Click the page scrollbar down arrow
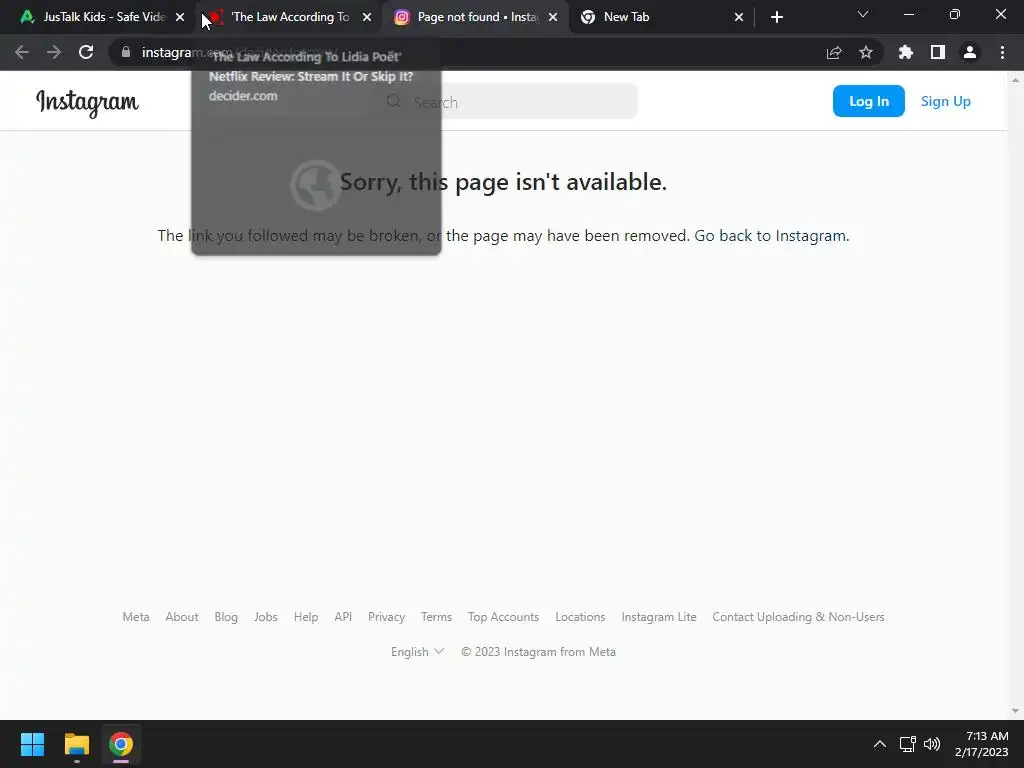The image size is (1024, 768). coord(1015,711)
